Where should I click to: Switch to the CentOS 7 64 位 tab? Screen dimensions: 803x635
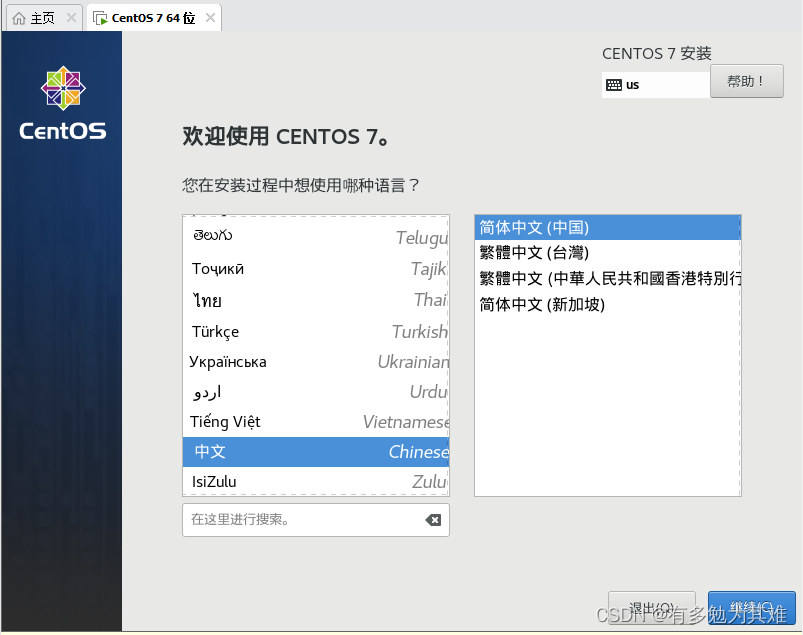tap(154, 18)
